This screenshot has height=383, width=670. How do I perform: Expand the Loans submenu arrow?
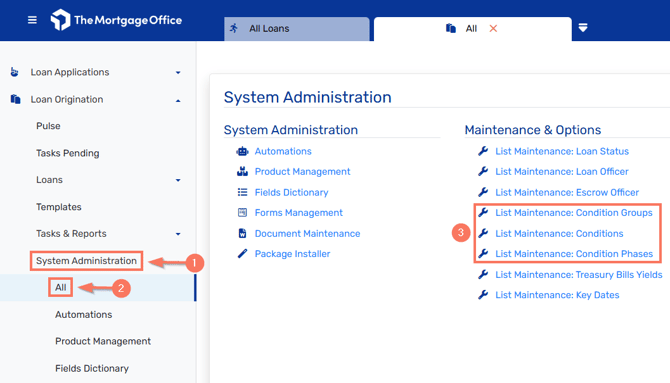[x=178, y=180]
